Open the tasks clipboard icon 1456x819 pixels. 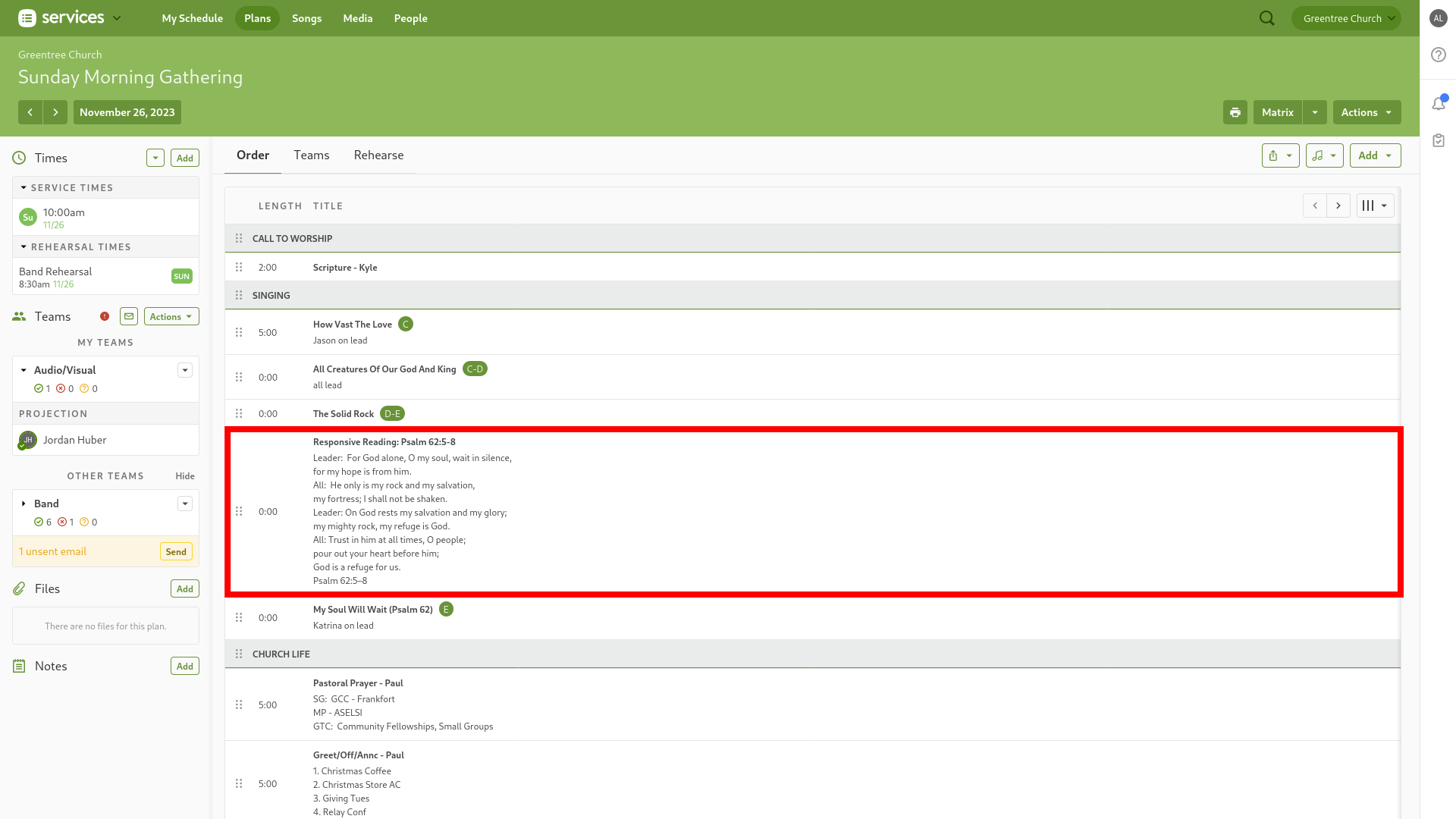click(x=1439, y=140)
